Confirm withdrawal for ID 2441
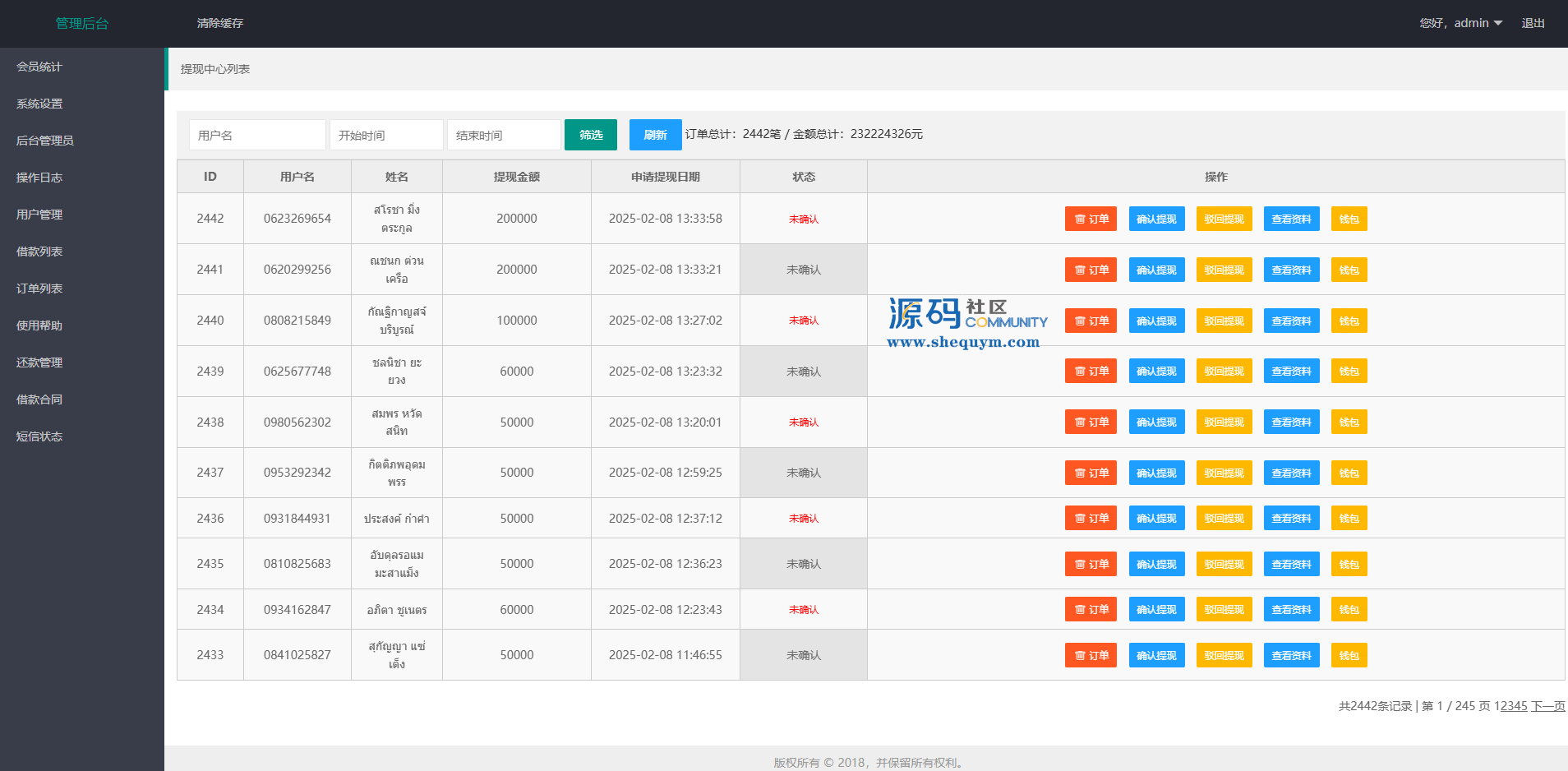 [1156, 270]
